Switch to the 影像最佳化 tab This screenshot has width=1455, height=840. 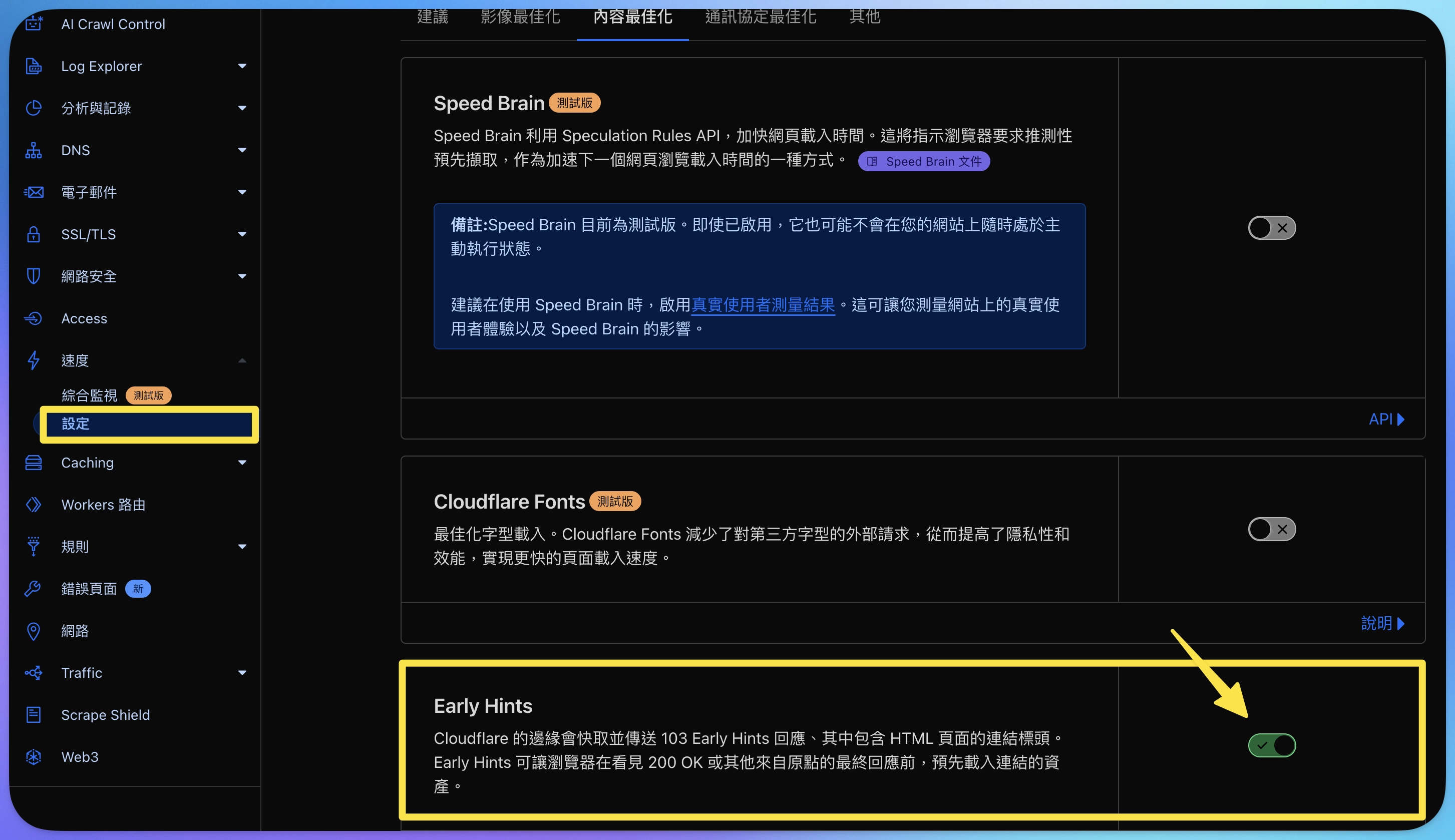[520, 18]
